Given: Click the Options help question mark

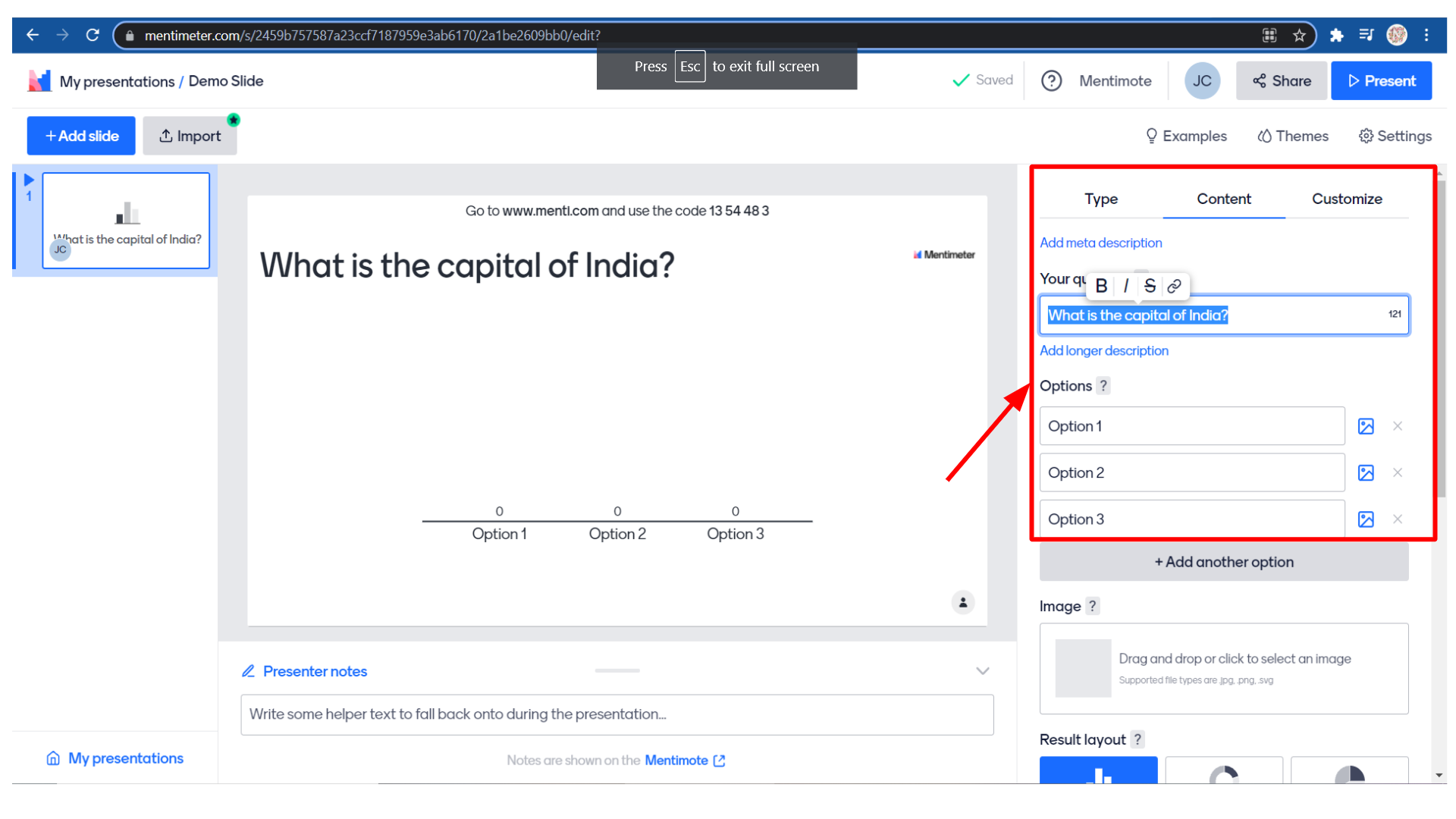Looking at the screenshot, I should click(1104, 386).
